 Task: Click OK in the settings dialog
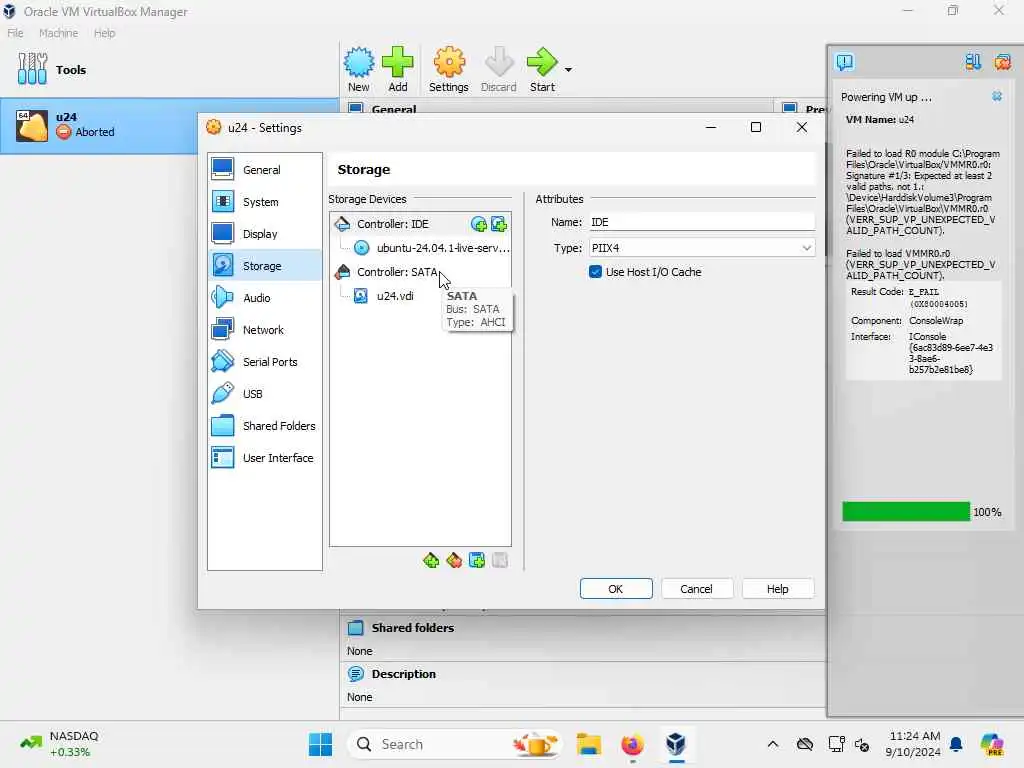pos(616,589)
